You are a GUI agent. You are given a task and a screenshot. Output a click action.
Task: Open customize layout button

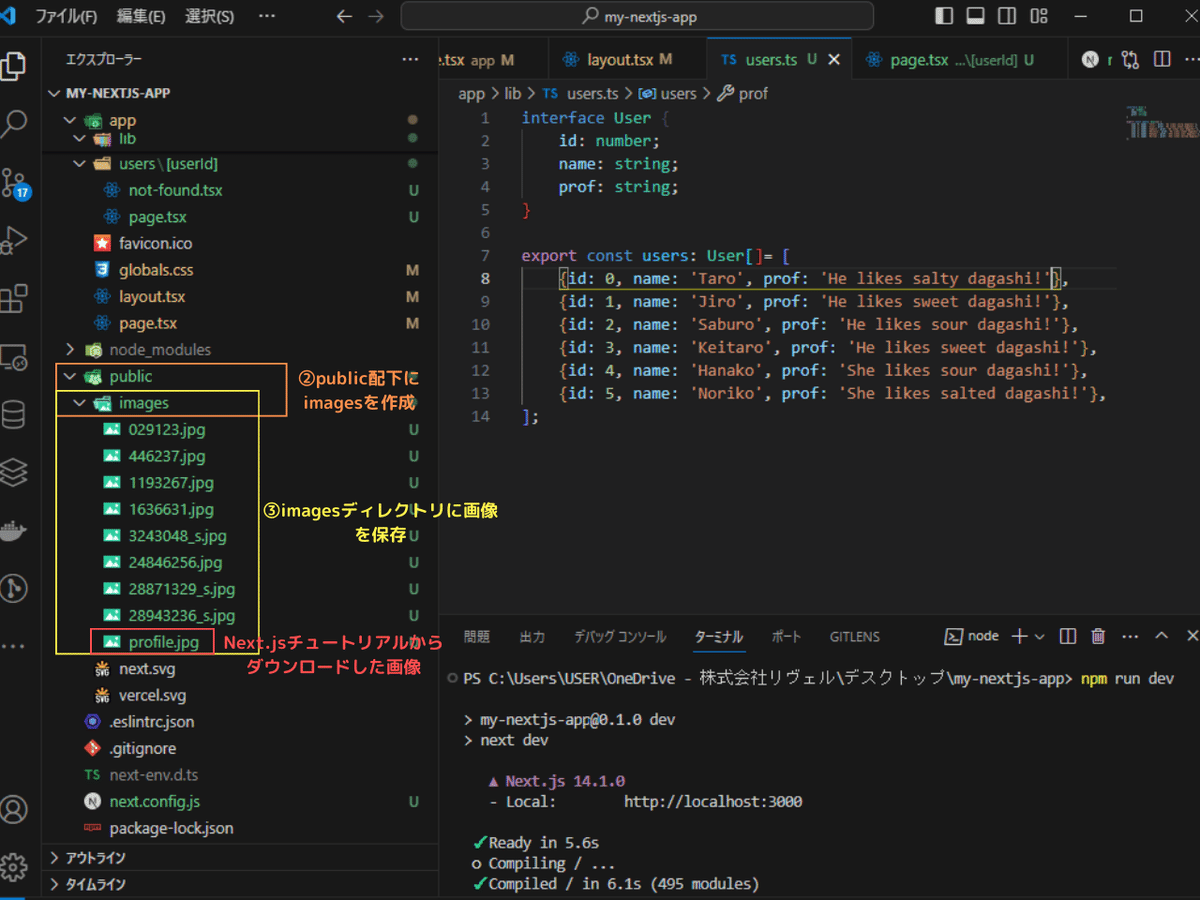click(1040, 16)
